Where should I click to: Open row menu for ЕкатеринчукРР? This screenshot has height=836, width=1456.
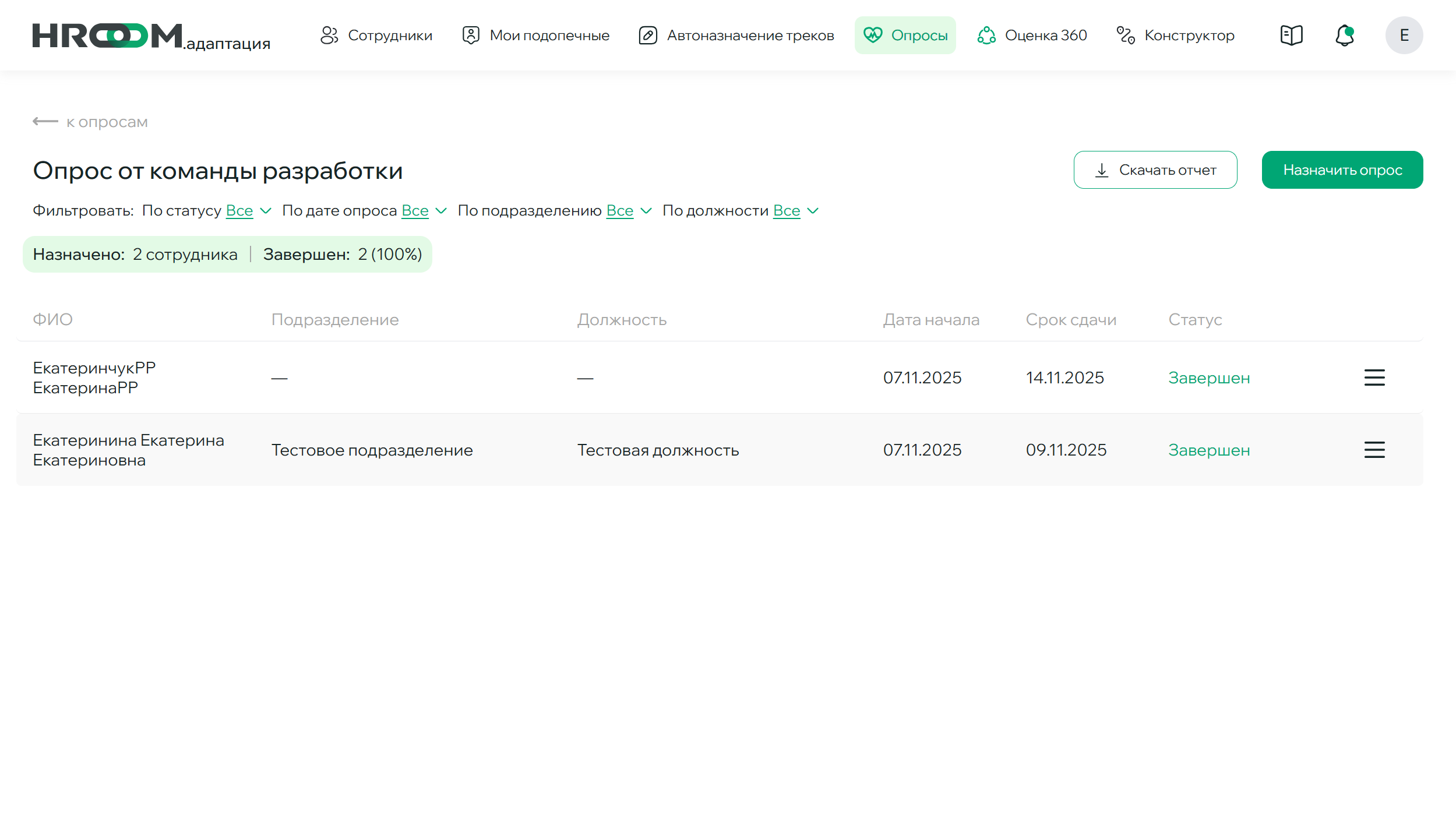tap(1374, 378)
